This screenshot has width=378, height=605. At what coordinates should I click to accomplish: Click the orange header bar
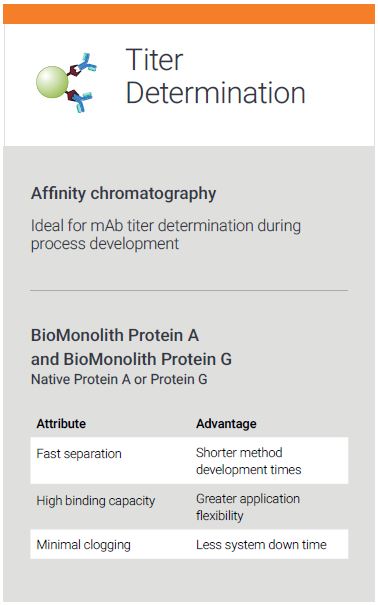(189, 14)
